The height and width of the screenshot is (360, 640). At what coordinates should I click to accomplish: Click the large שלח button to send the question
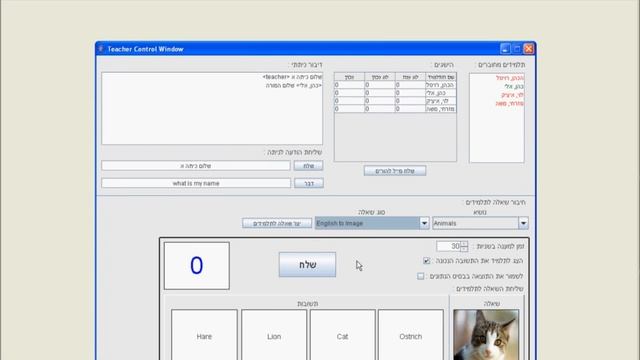(307, 264)
